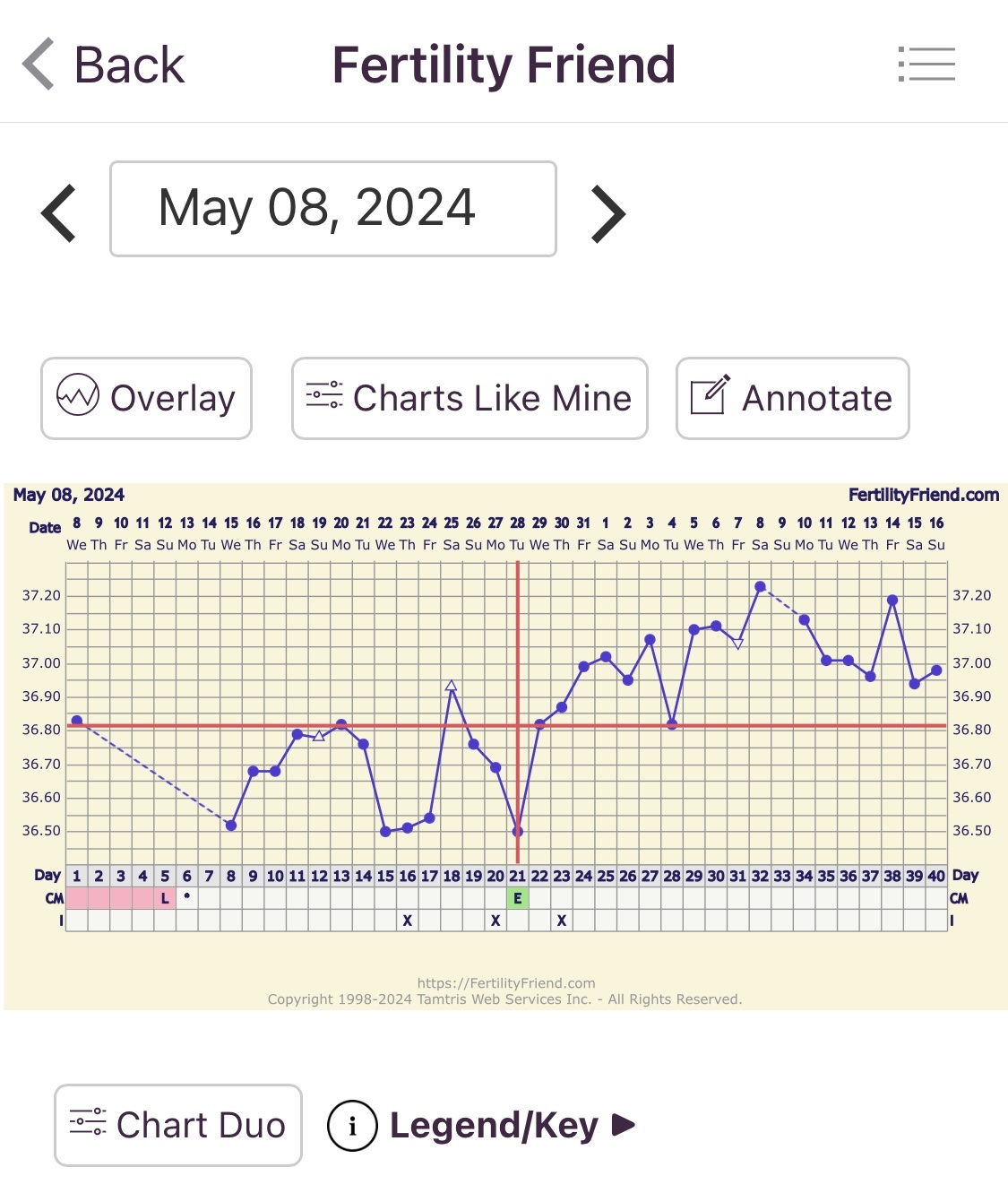Go to previous date with left chevron
The width and height of the screenshot is (1008, 1193).
pyautogui.click(x=59, y=213)
